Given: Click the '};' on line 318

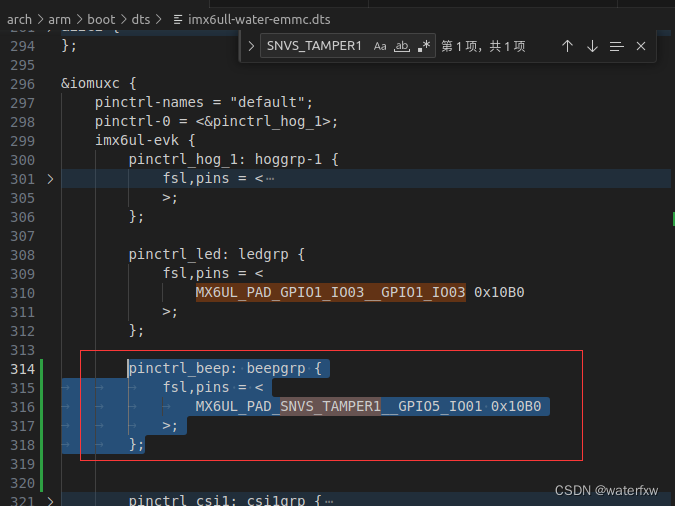Looking at the screenshot, I should [x=136, y=444].
